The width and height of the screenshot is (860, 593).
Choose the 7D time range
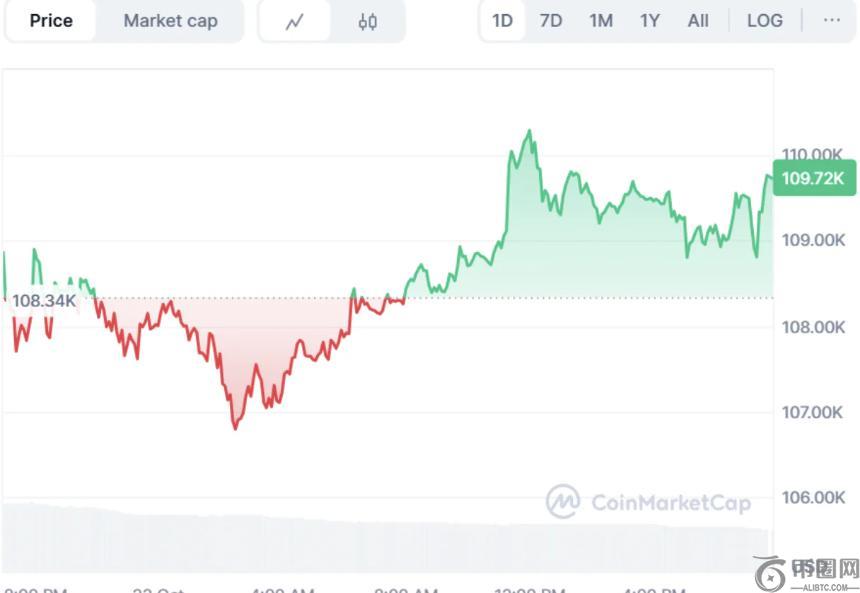[x=551, y=21]
